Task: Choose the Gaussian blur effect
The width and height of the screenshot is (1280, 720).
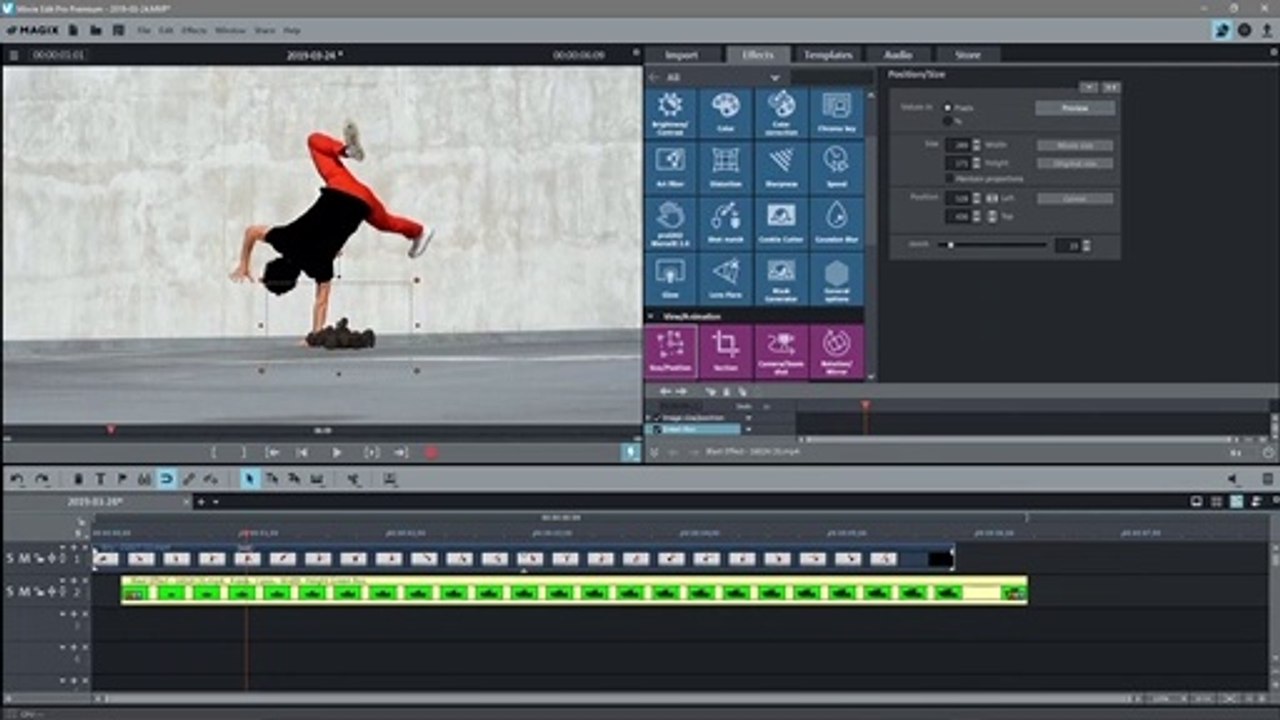Action: pyautogui.click(x=836, y=221)
